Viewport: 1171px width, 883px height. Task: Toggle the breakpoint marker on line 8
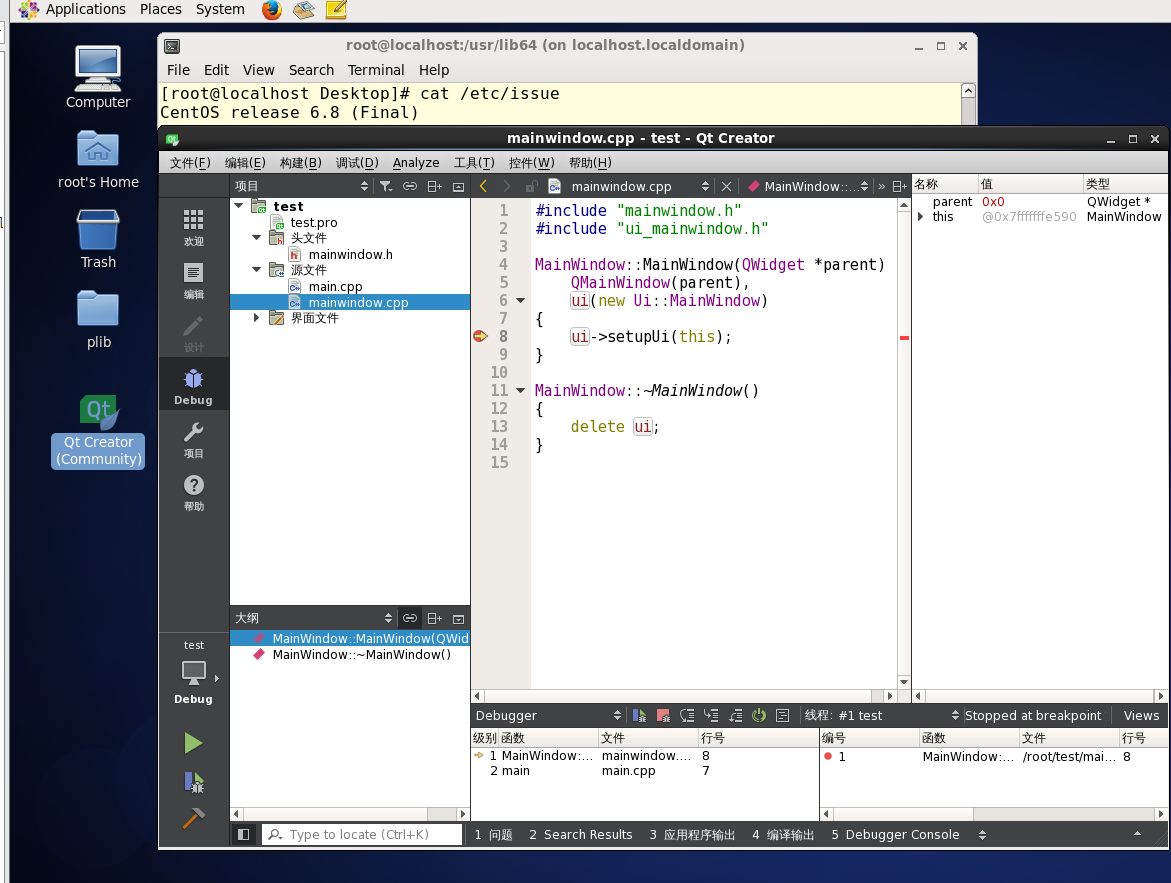[x=480, y=336]
